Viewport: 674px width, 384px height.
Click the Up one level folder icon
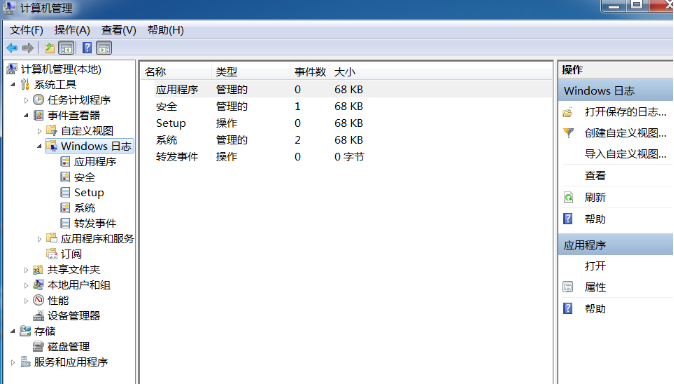(x=50, y=48)
